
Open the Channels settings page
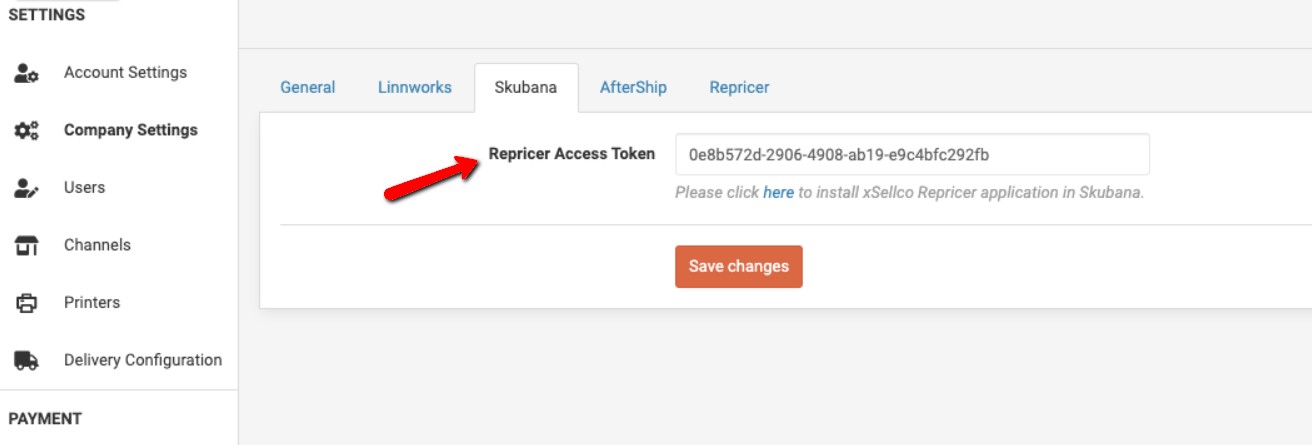click(x=97, y=245)
